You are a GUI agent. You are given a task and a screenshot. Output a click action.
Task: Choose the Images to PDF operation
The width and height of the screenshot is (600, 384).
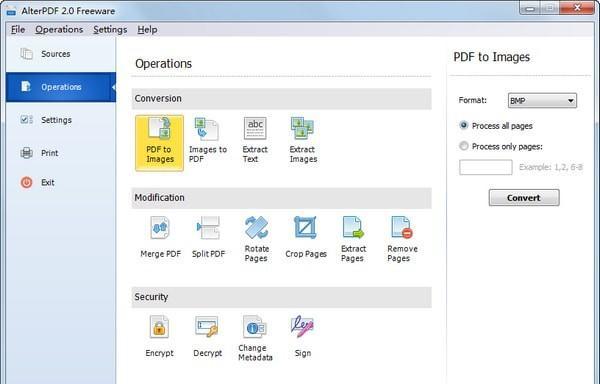(x=208, y=141)
